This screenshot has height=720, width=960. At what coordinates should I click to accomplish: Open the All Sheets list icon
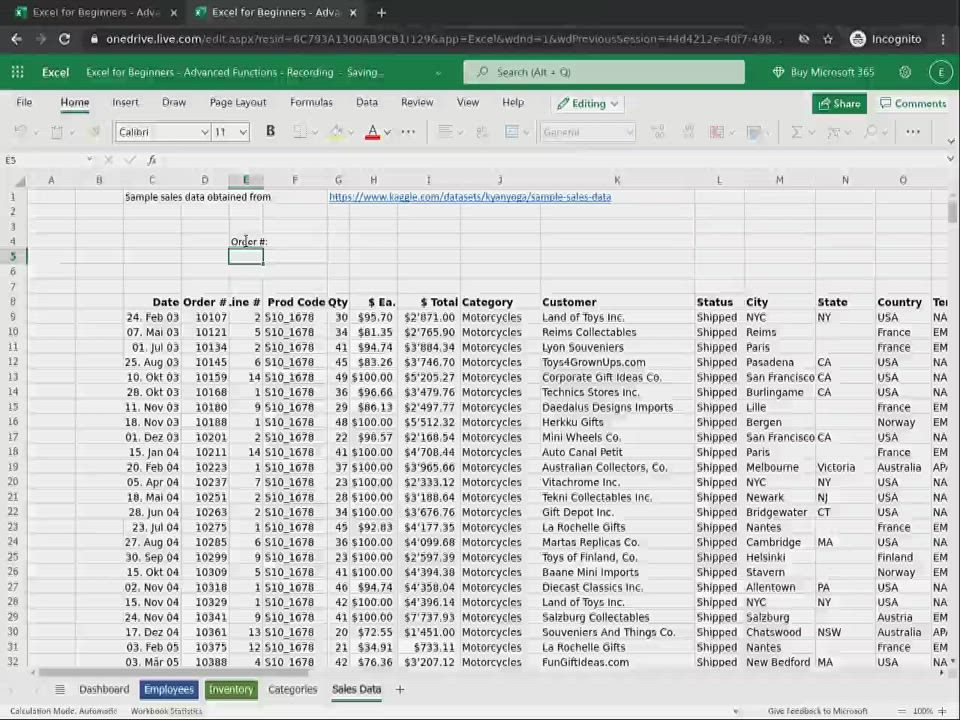pos(59,689)
